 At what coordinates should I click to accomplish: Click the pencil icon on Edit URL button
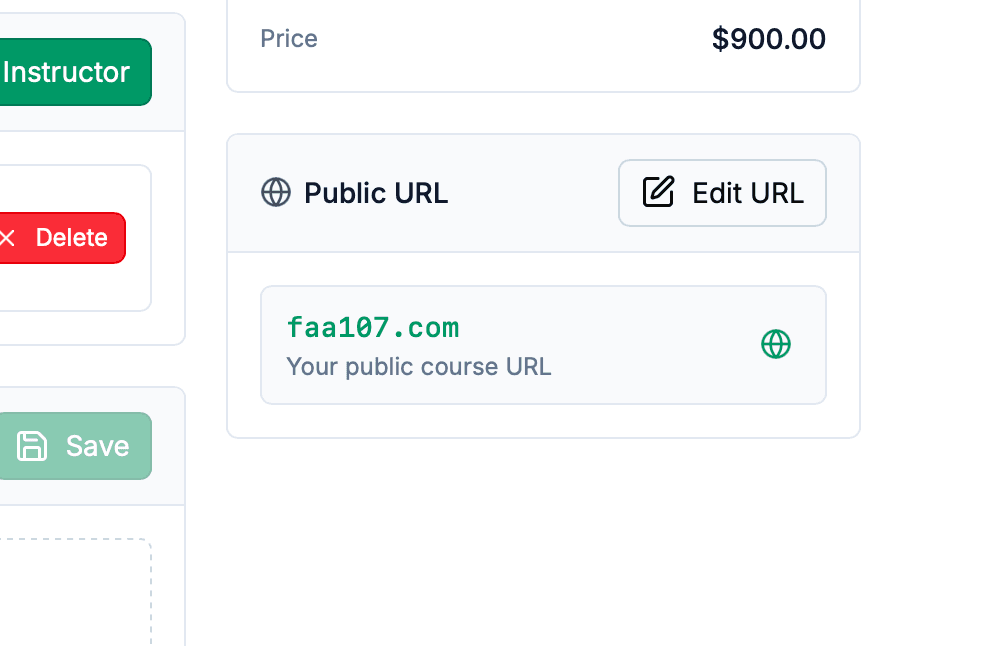(657, 192)
